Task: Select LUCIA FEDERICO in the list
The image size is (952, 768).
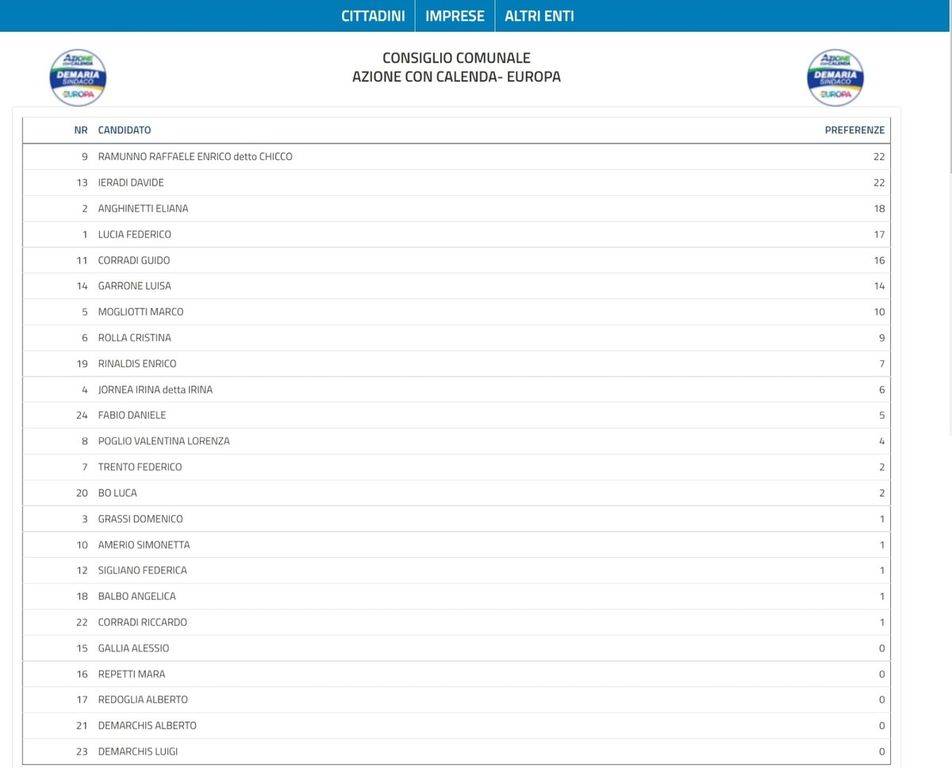Action: (134, 235)
